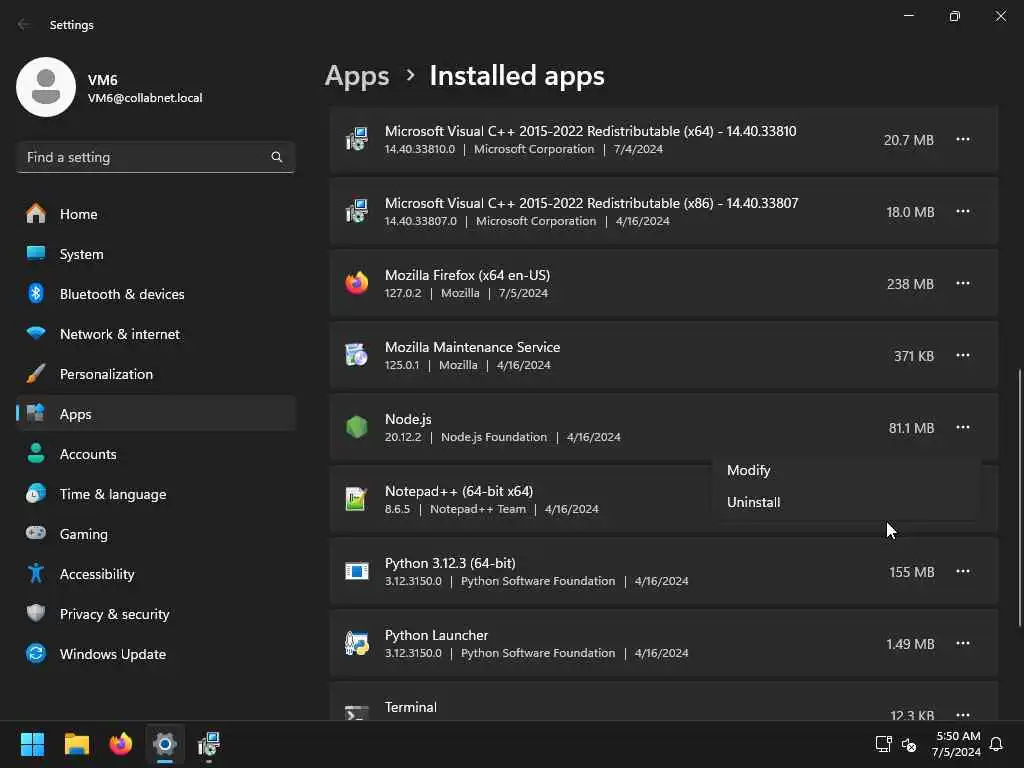Open Windows Update settings page
This screenshot has height=768, width=1024.
pos(112,654)
